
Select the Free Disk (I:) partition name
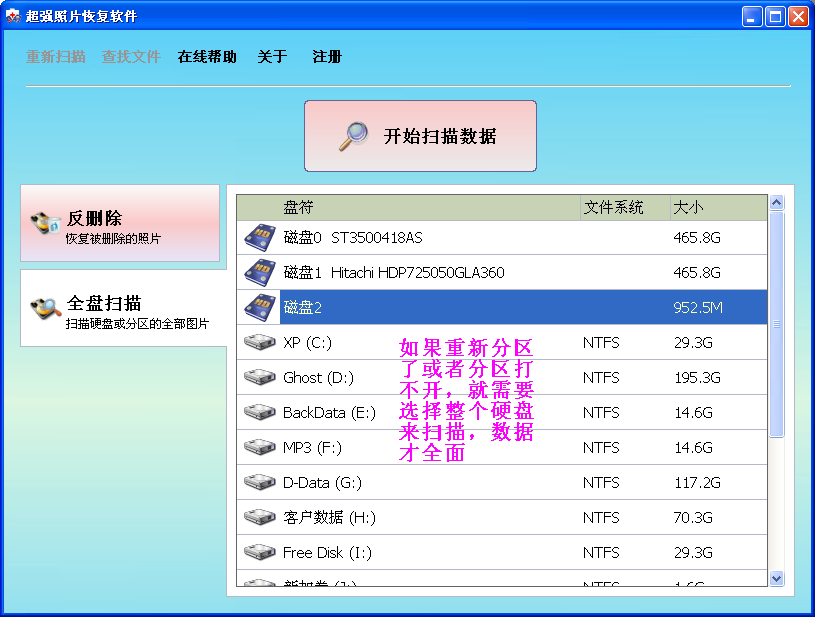[327, 553]
